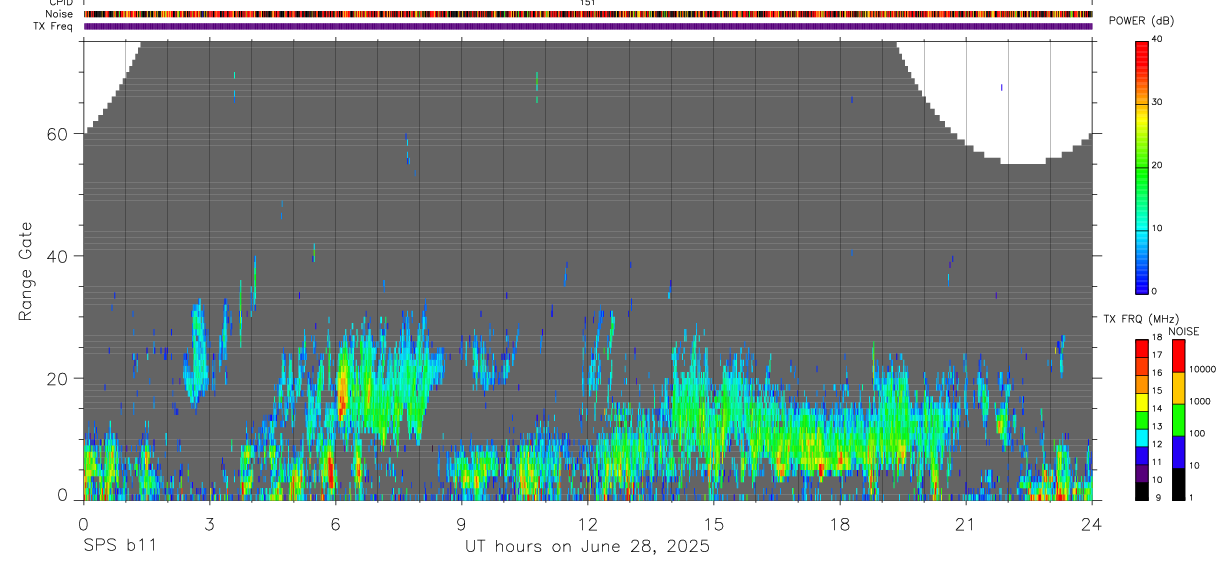Click the 12 hour tick label
This screenshot has width=1228, height=567.
click(x=588, y=524)
